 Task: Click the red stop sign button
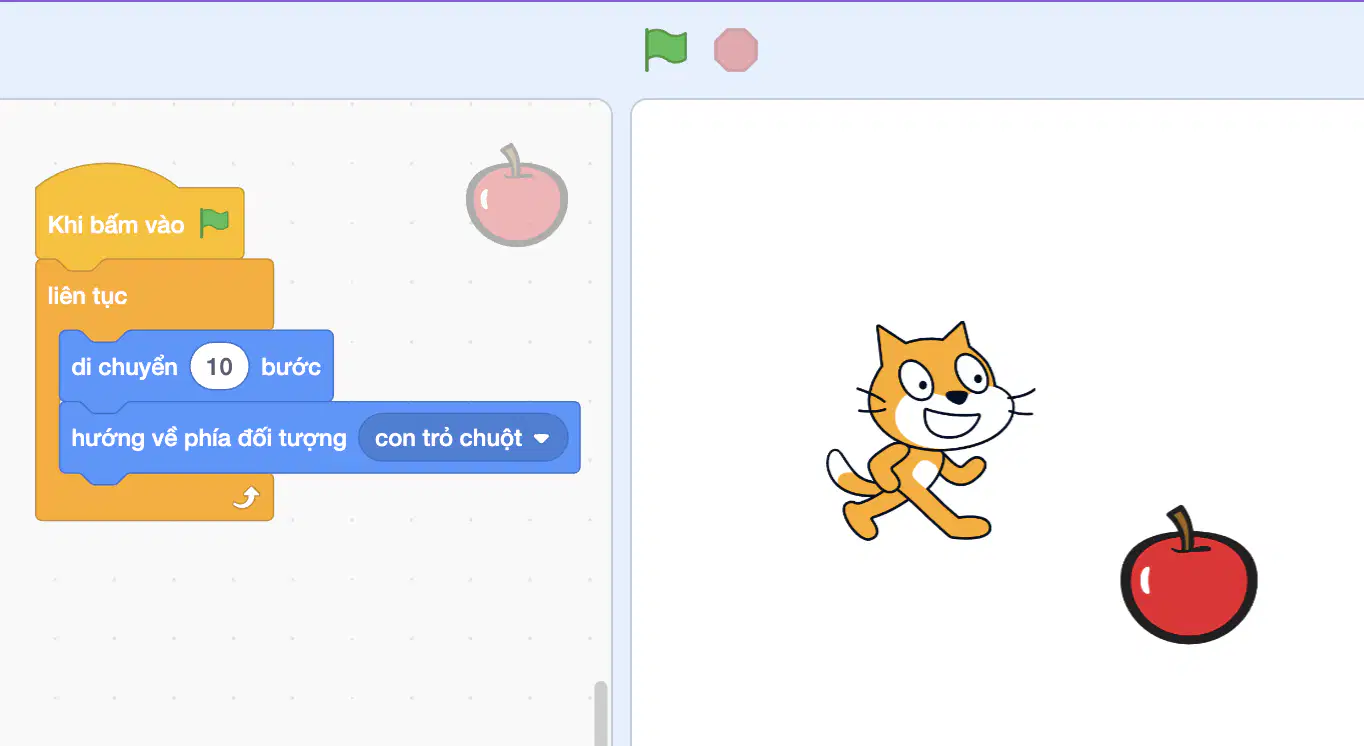pyautogui.click(x=736, y=50)
